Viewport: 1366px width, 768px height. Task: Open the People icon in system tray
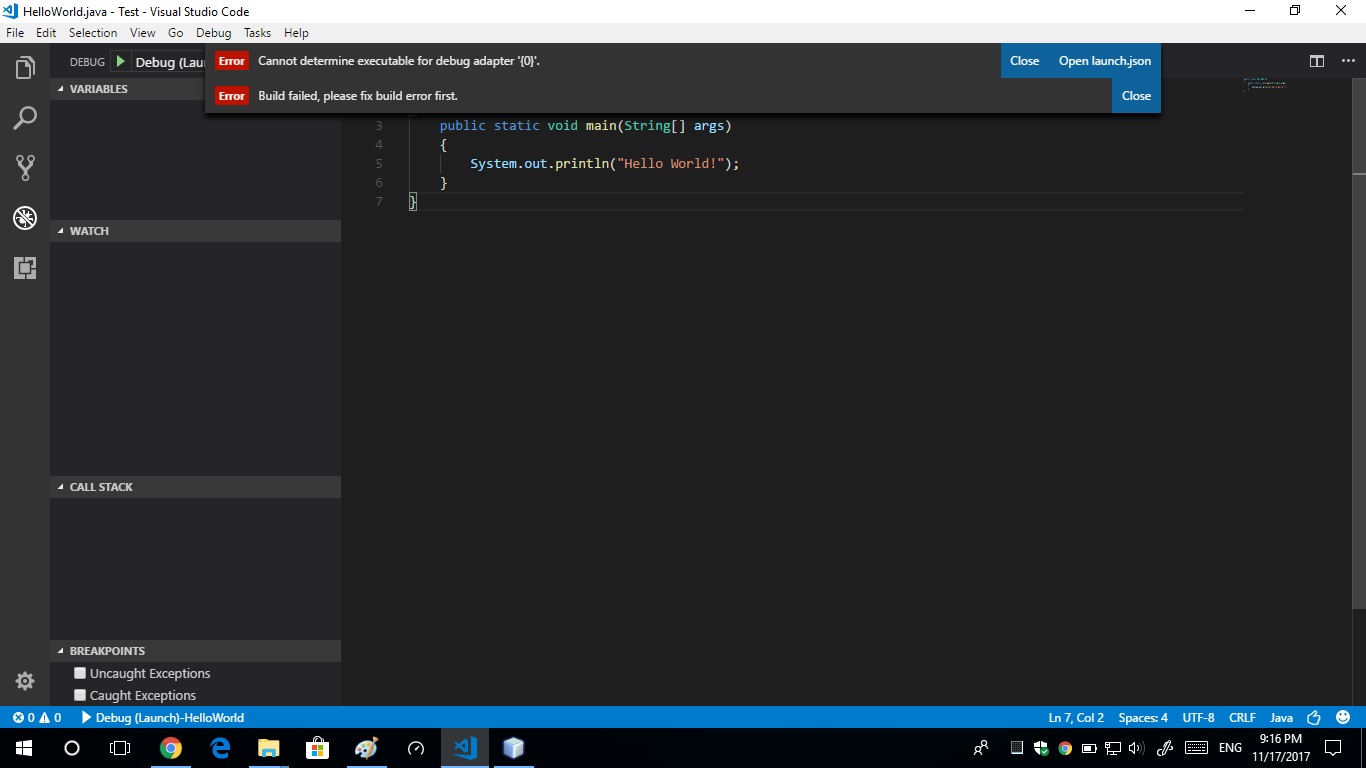[x=981, y=748]
